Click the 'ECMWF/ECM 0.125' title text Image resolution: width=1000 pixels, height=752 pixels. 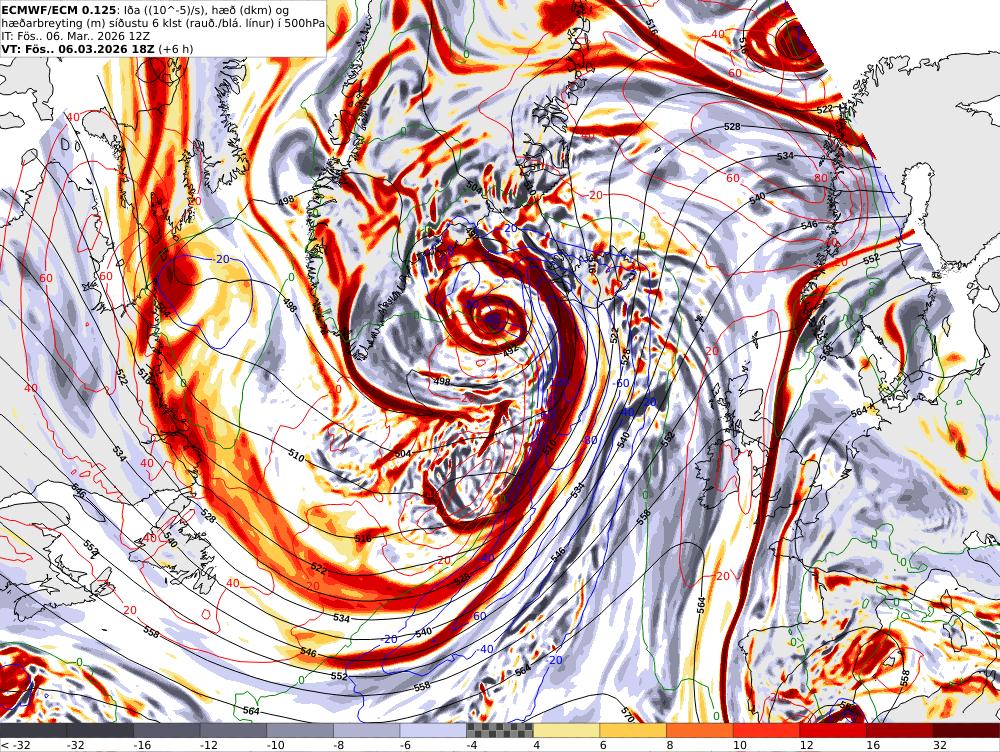(x=59, y=10)
